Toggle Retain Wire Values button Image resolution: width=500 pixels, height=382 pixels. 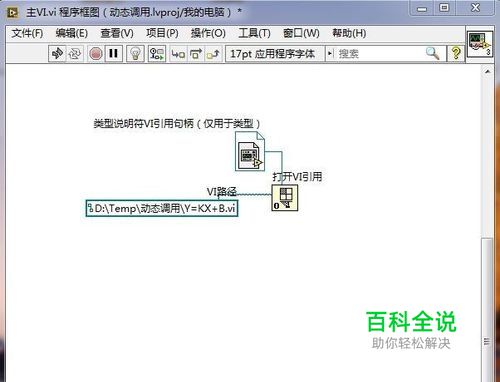tap(157, 53)
